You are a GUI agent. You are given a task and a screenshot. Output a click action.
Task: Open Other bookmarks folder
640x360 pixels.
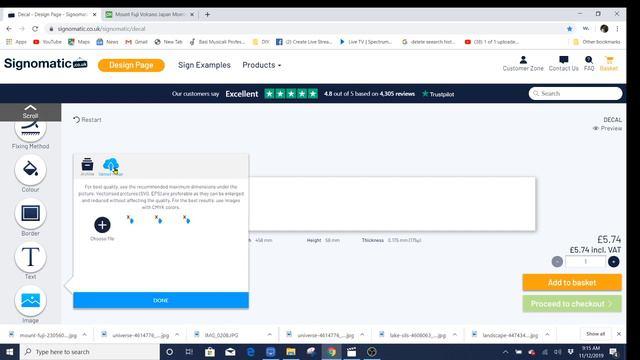tap(597, 42)
